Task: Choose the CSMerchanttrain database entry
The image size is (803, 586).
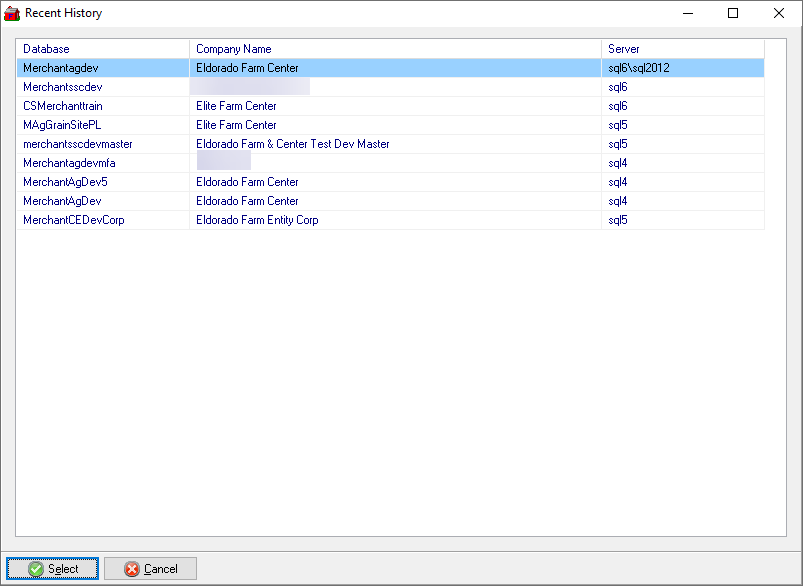Action: (63, 106)
